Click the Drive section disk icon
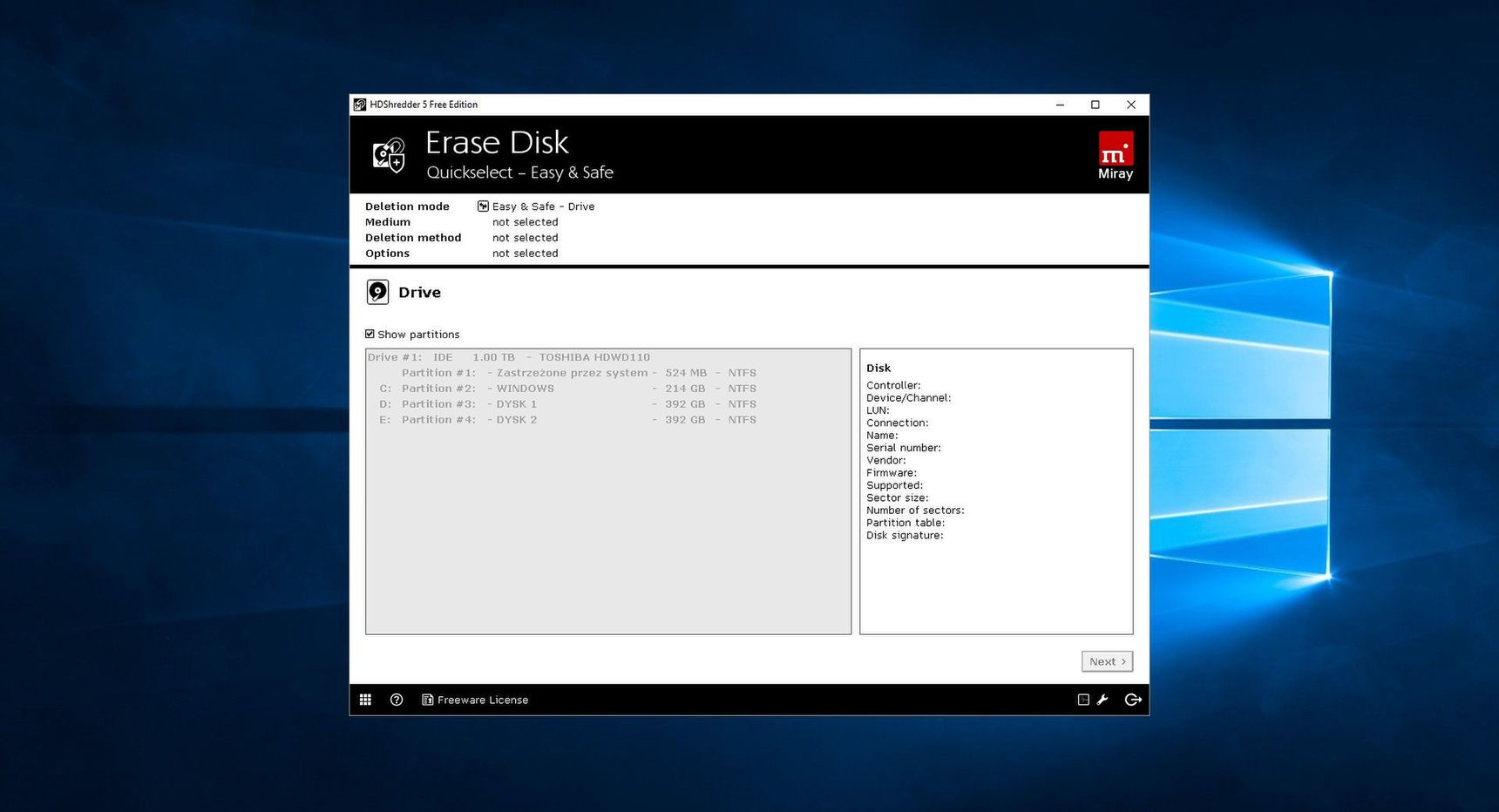Viewport: 1499px width, 812px height. [377, 292]
